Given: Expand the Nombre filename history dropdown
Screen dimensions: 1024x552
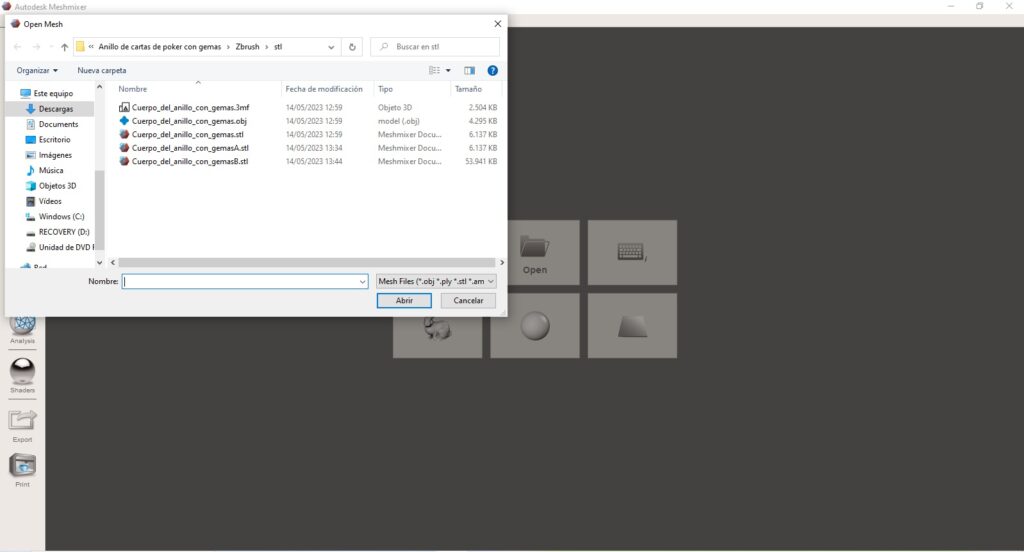Looking at the screenshot, I should (362, 282).
